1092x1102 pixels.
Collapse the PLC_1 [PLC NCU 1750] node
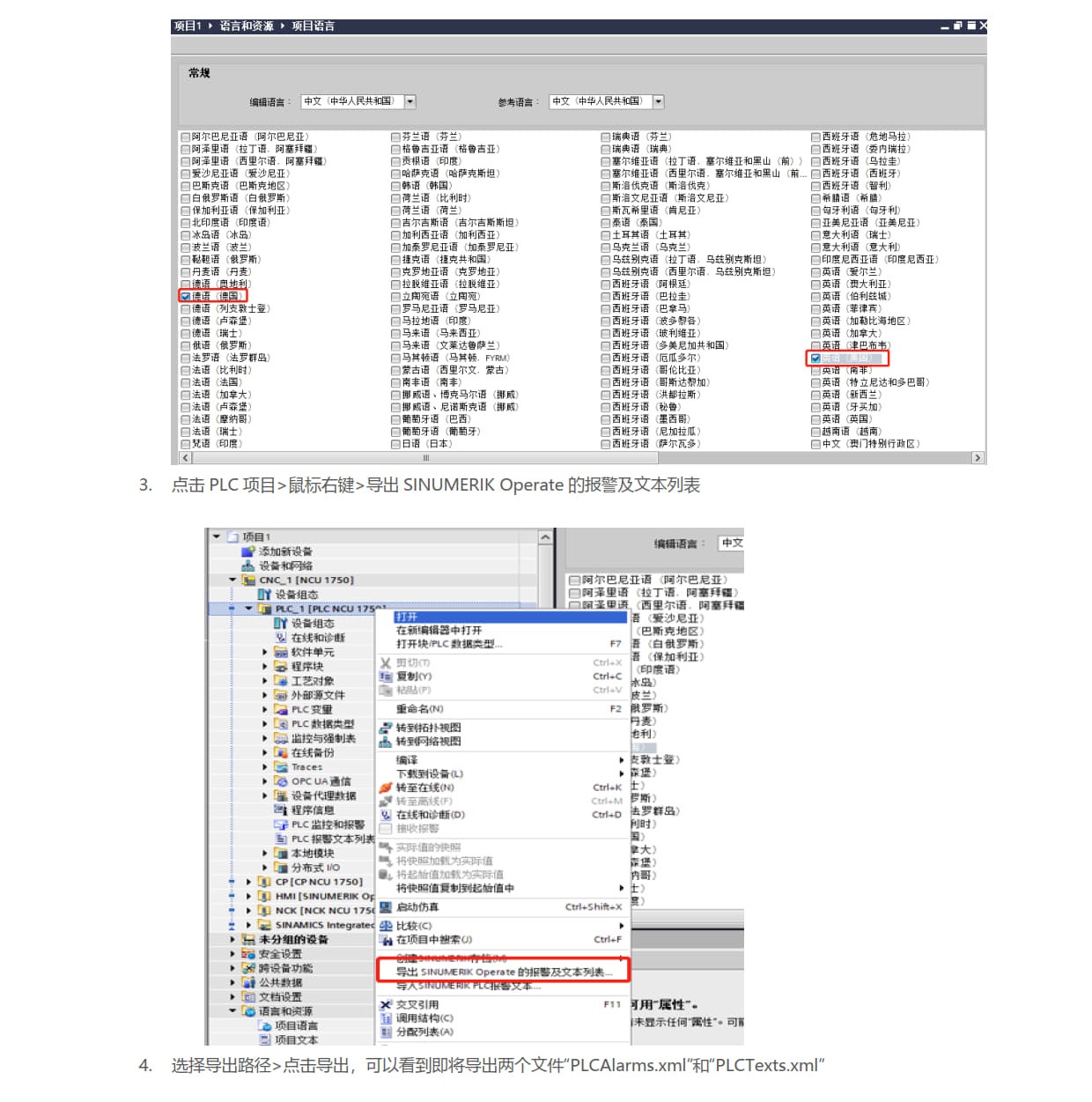coord(249,609)
